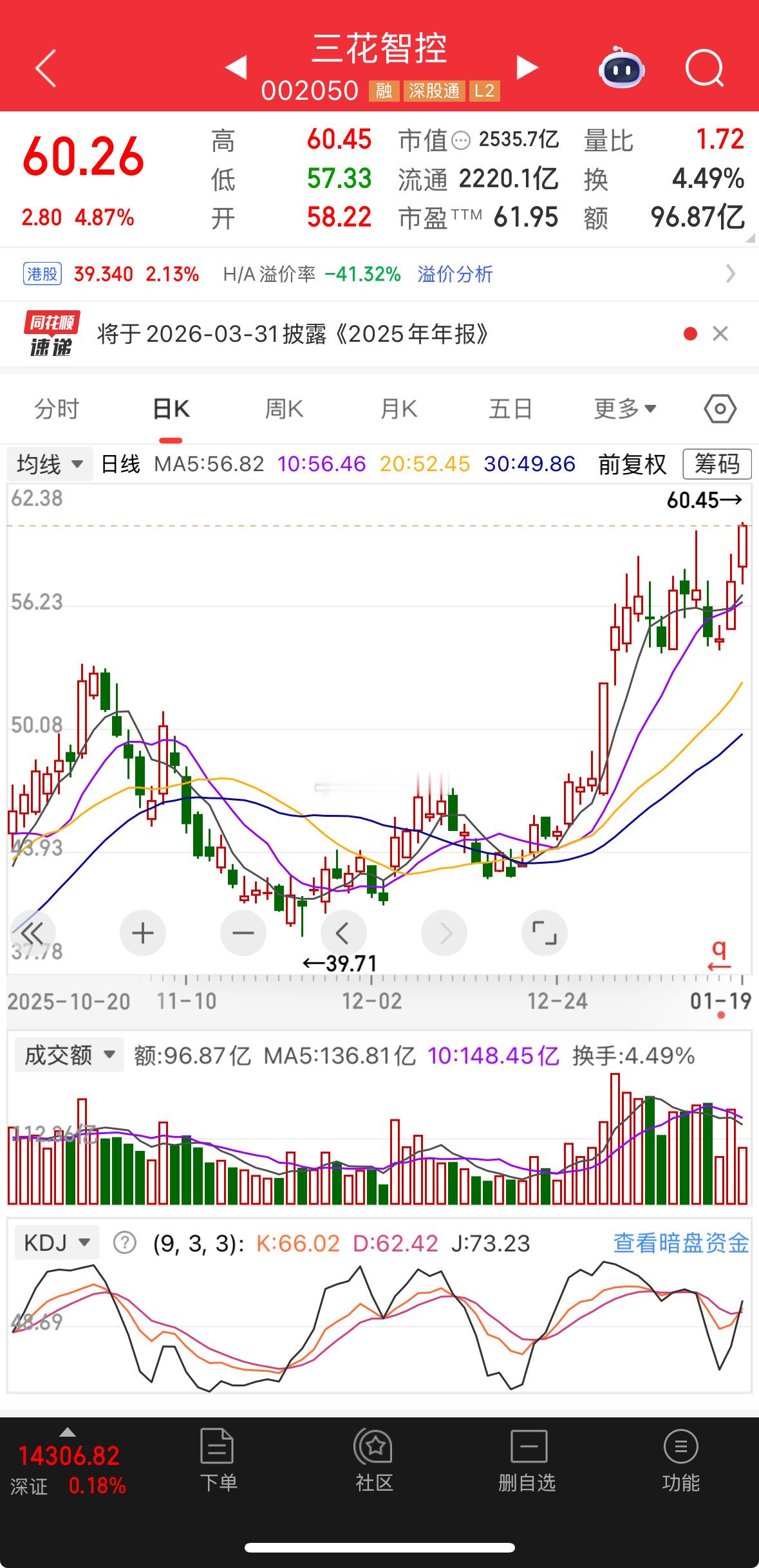The image size is (759, 1568).
Task: Switch to 分时 intraday tab
Action: tap(57, 409)
